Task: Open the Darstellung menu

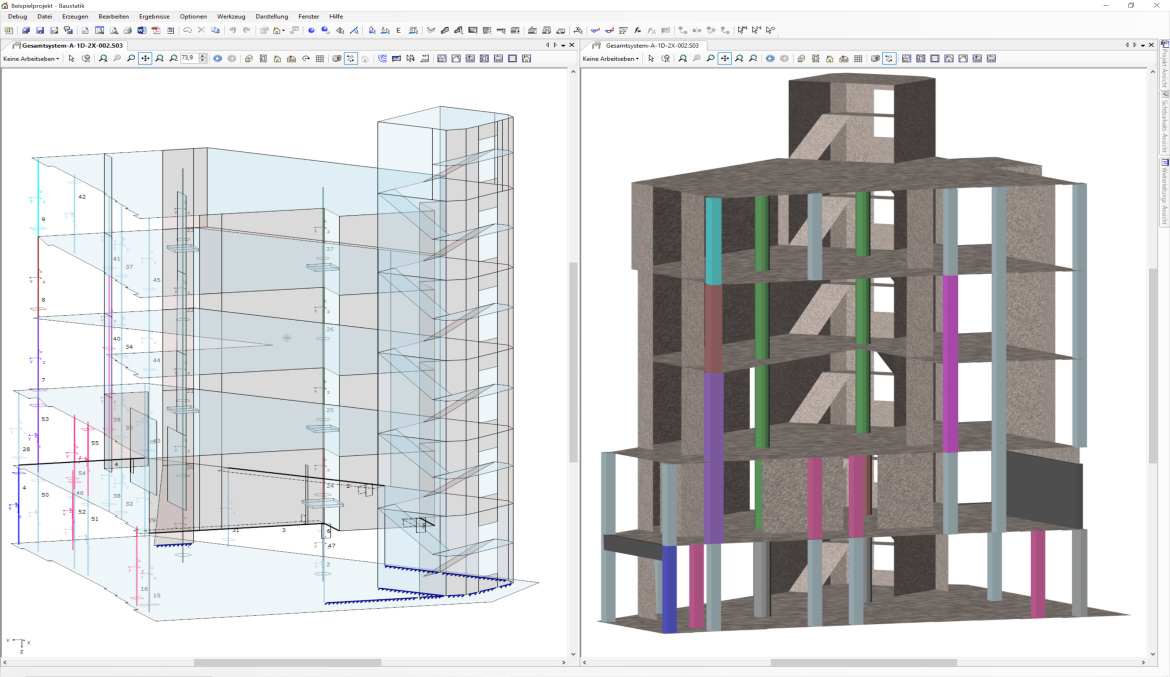Action: tap(271, 17)
